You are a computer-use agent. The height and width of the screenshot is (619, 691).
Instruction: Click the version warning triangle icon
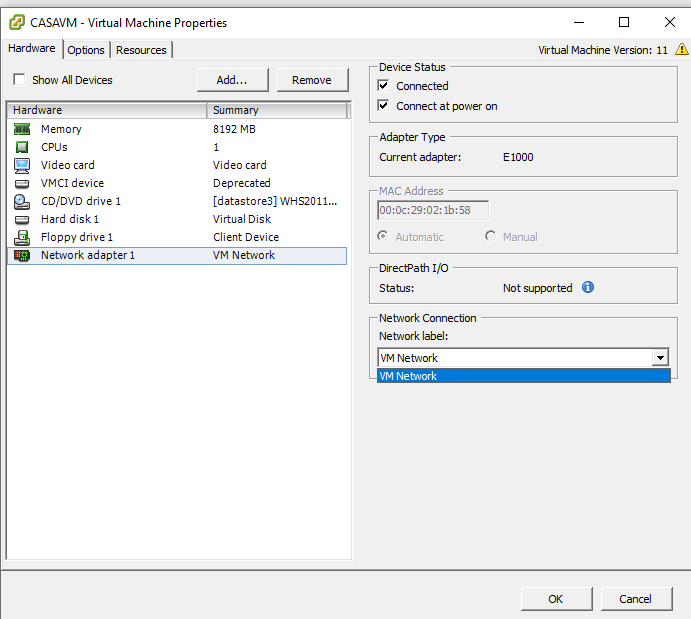tap(682, 49)
